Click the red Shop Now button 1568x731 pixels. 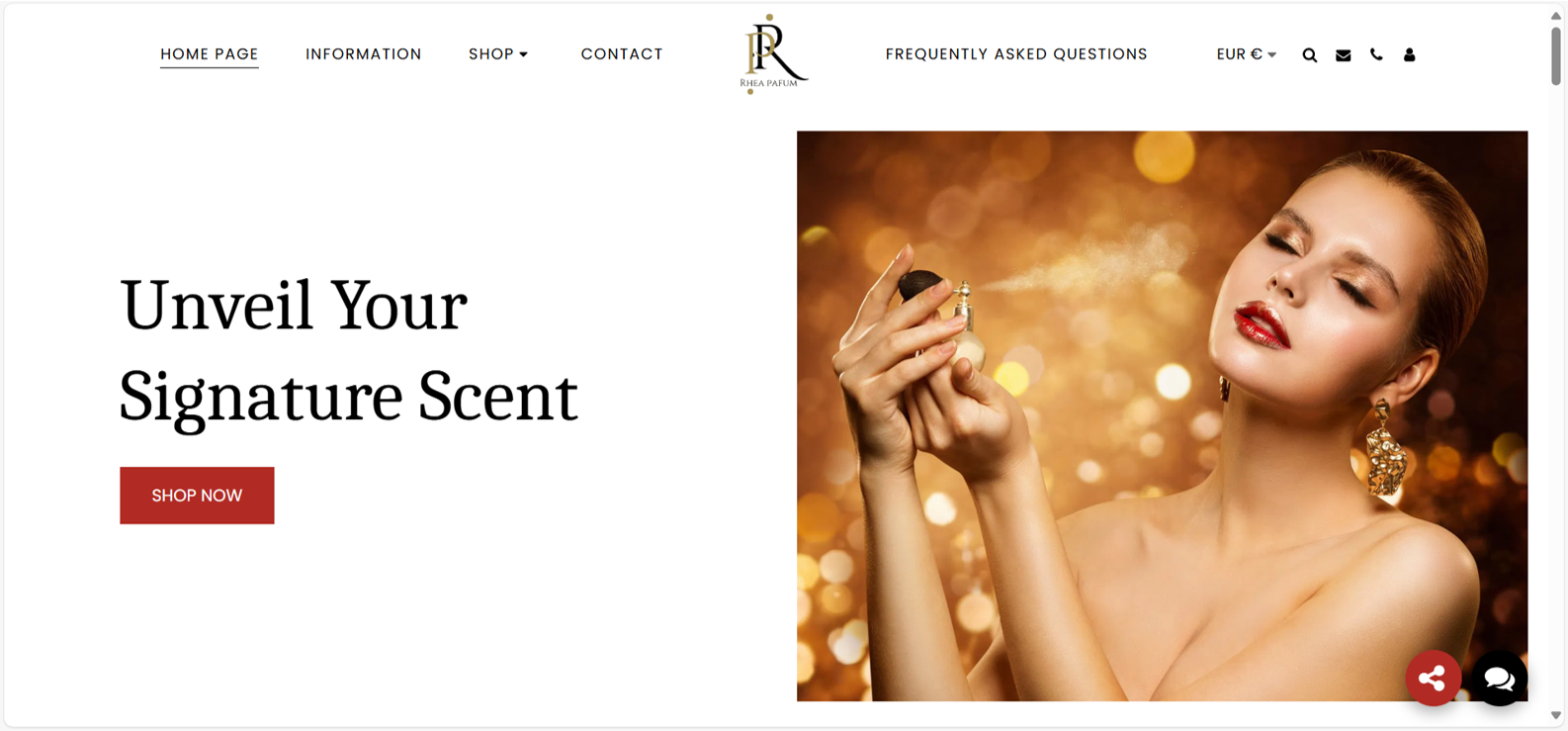[197, 496]
